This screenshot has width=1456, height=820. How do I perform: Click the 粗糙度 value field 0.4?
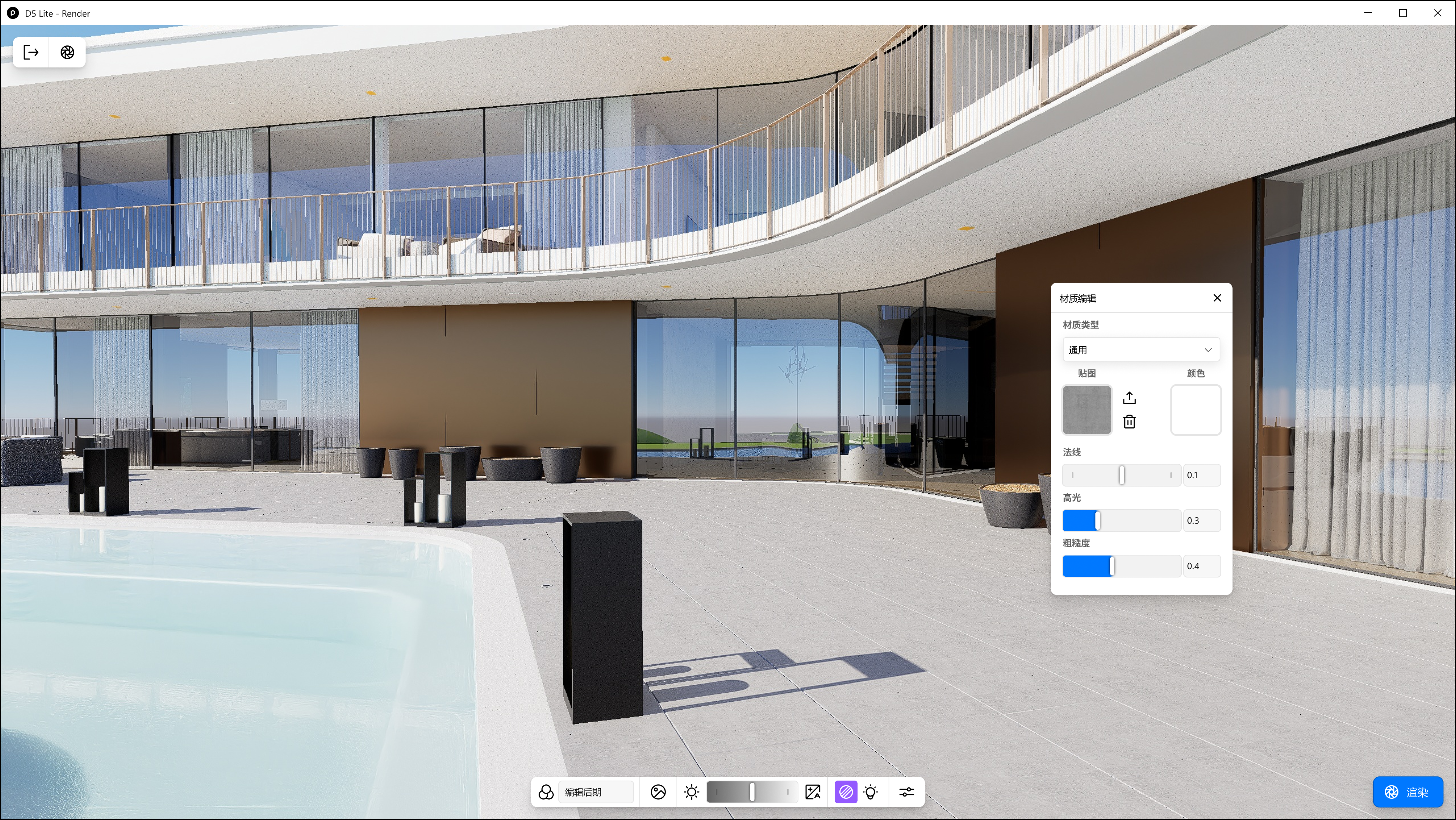pyautogui.click(x=1201, y=566)
